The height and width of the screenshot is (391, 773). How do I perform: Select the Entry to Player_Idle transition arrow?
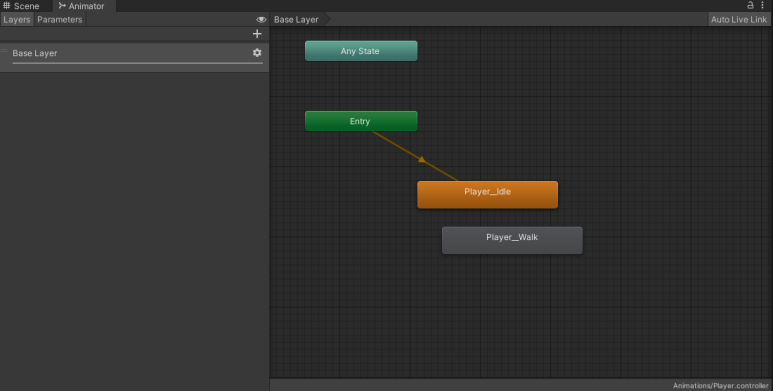click(x=422, y=159)
